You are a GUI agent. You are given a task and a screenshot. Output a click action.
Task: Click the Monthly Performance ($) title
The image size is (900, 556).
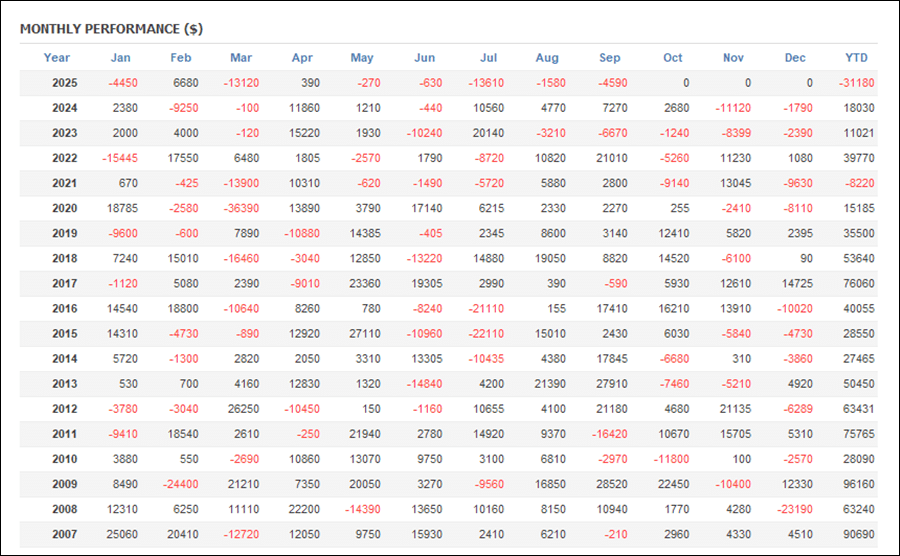point(111,29)
